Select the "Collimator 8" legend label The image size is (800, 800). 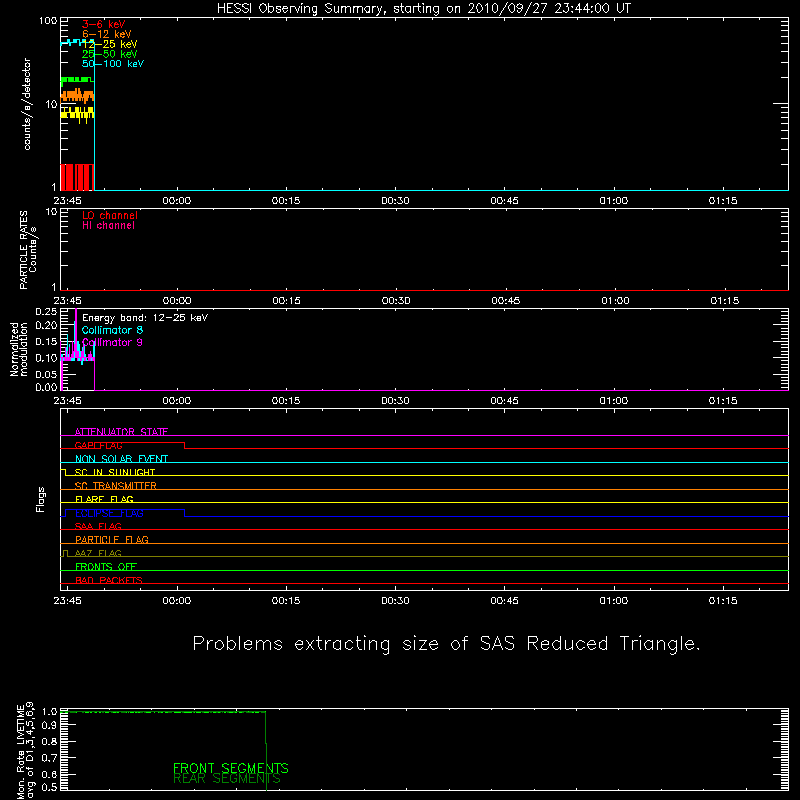coord(112,330)
